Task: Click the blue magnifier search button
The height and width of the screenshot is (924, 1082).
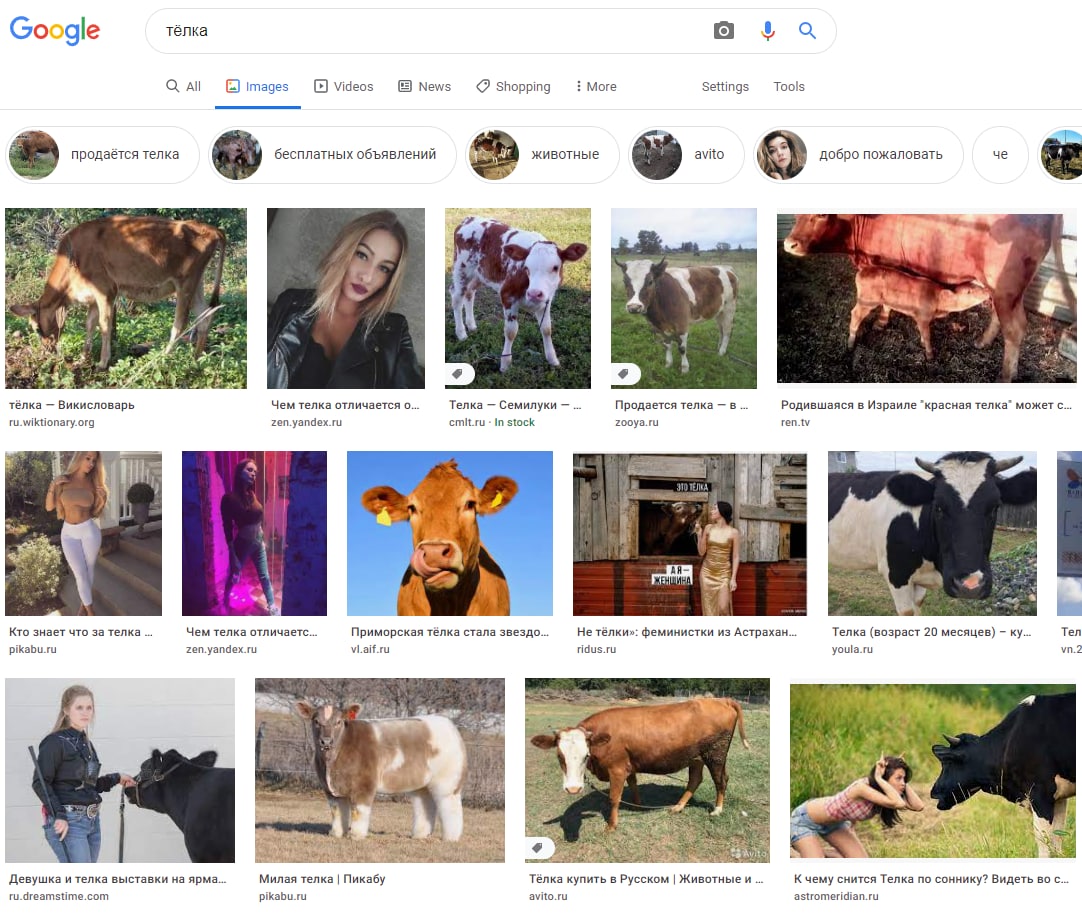Action: [x=808, y=31]
